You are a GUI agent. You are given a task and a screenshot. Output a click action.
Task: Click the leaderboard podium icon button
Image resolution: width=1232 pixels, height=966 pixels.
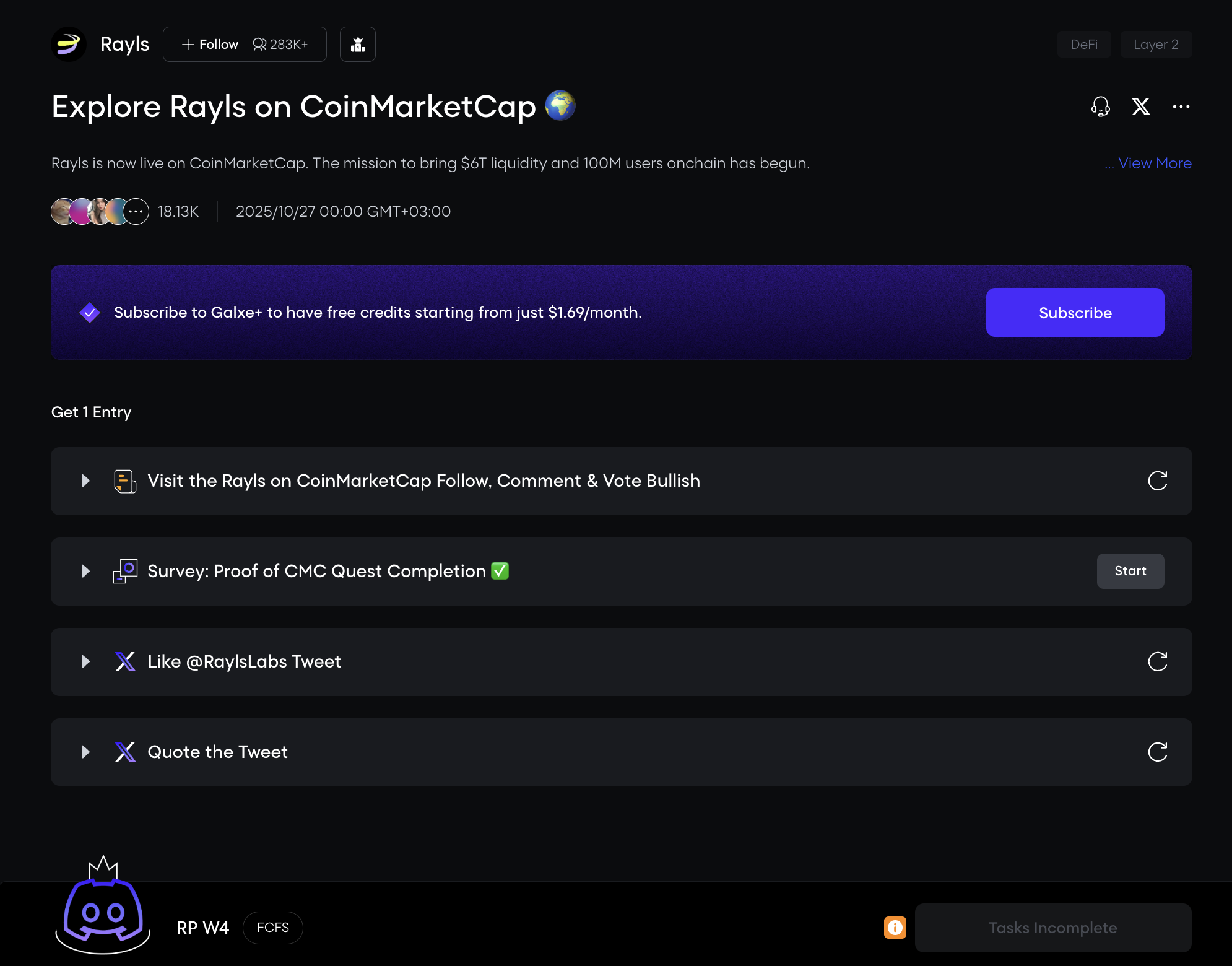point(358,45)
